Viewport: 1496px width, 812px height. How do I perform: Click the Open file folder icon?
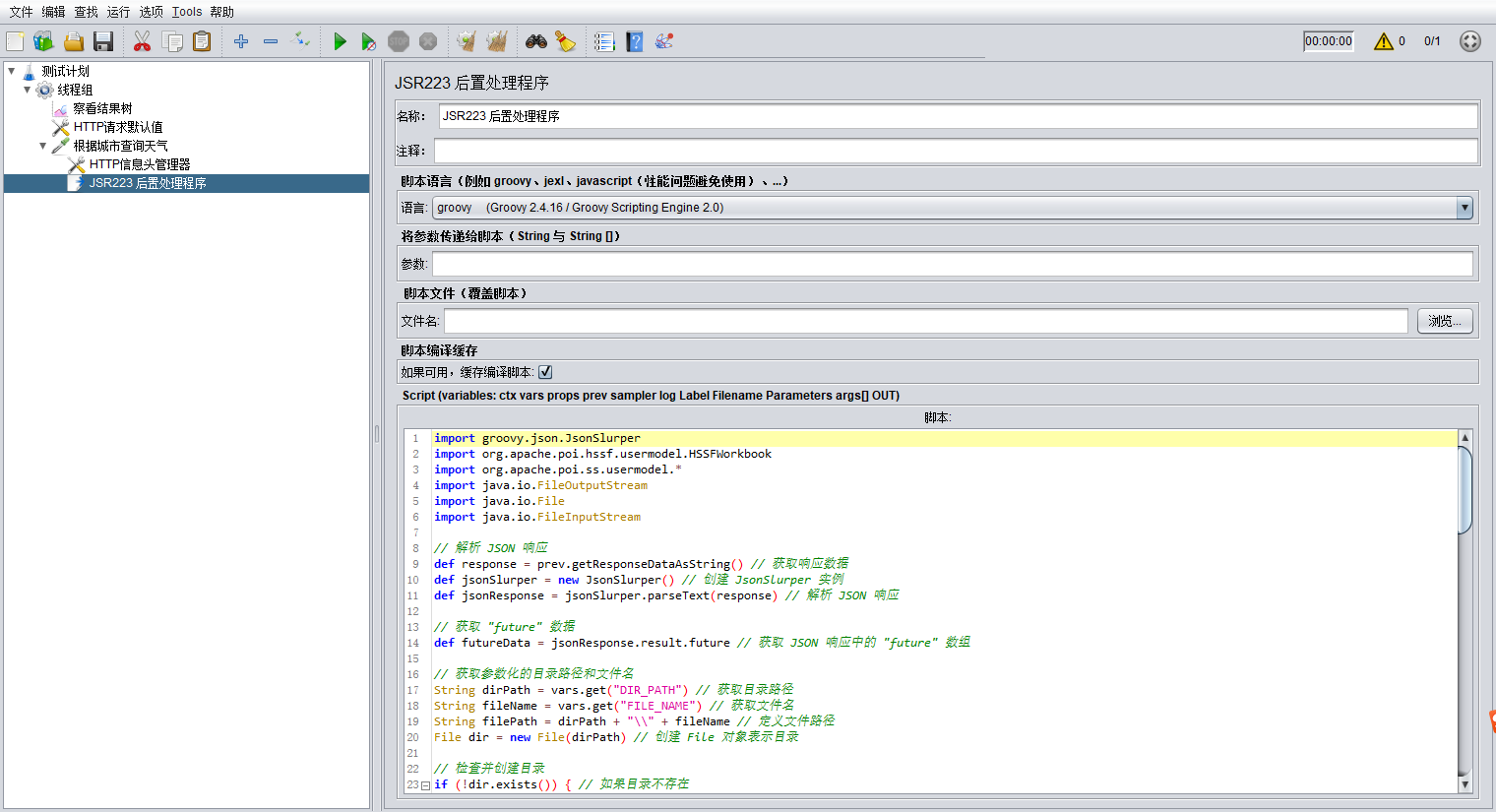(74, 41)
